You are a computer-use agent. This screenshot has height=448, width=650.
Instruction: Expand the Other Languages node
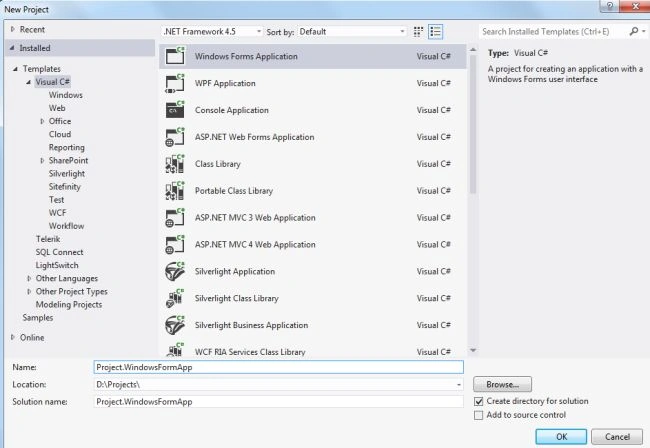pos(29,278)
